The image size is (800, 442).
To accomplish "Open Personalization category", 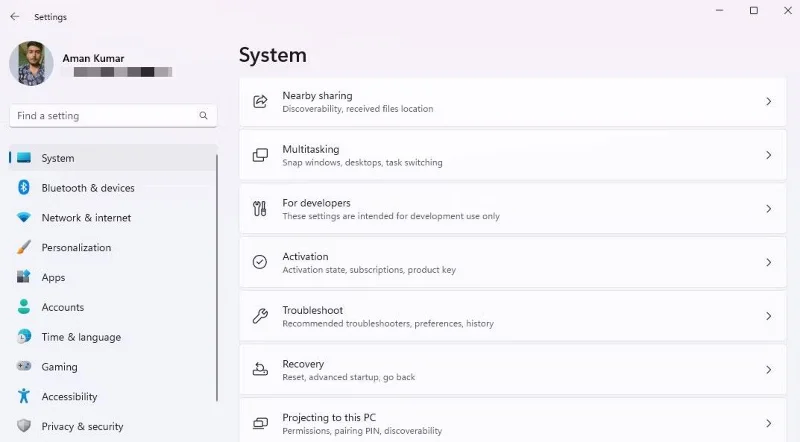I will coord(76,248).
